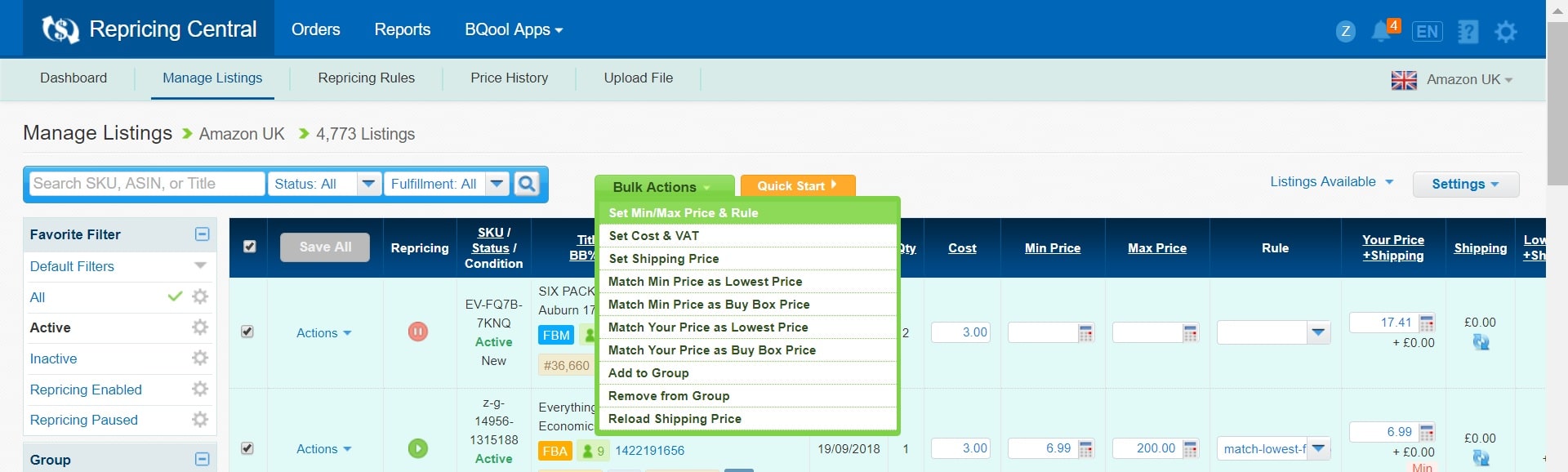
Task: Open the Listings Available dropdown
Action: click(1331, 182)
